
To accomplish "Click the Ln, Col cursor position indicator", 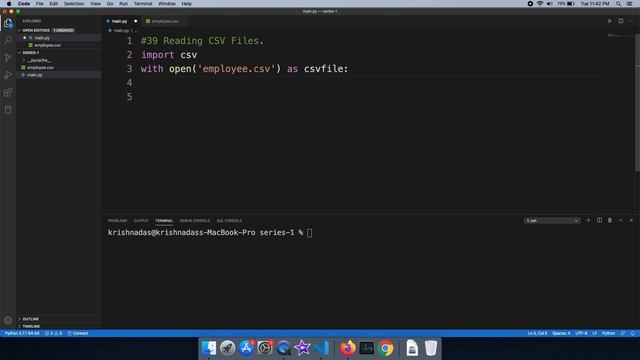I will 537,333.
